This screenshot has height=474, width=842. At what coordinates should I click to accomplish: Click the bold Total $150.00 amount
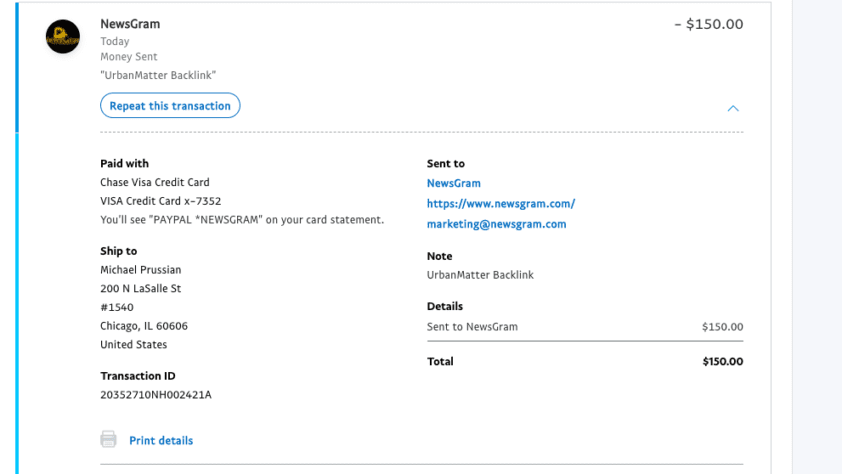click(722, 361)
